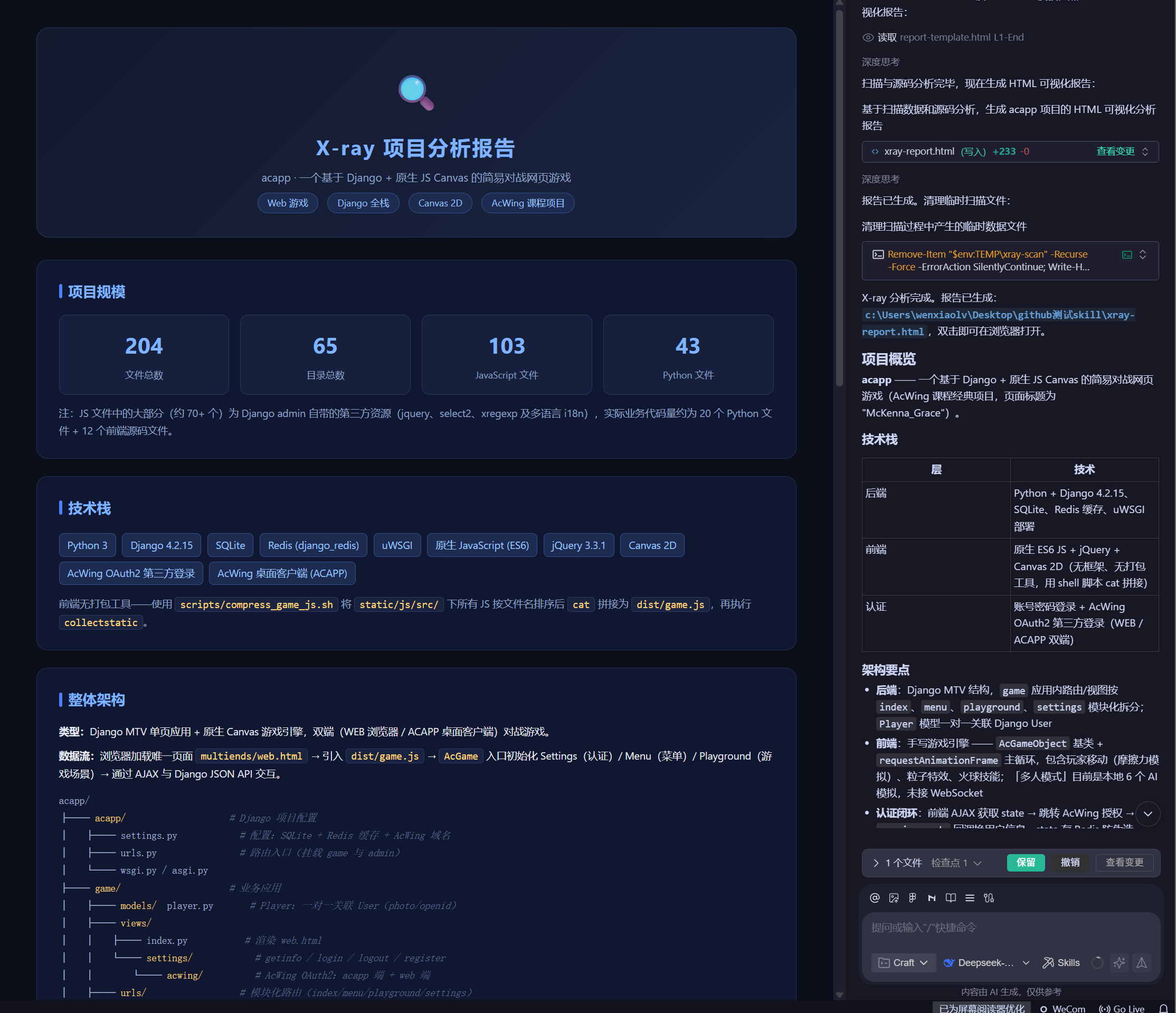Click the chat panel vertical scrollbar thumb
Image resolution: width=1176 pixels, height=1013 pixels.
pyautogui.click(x=839, y=198)
